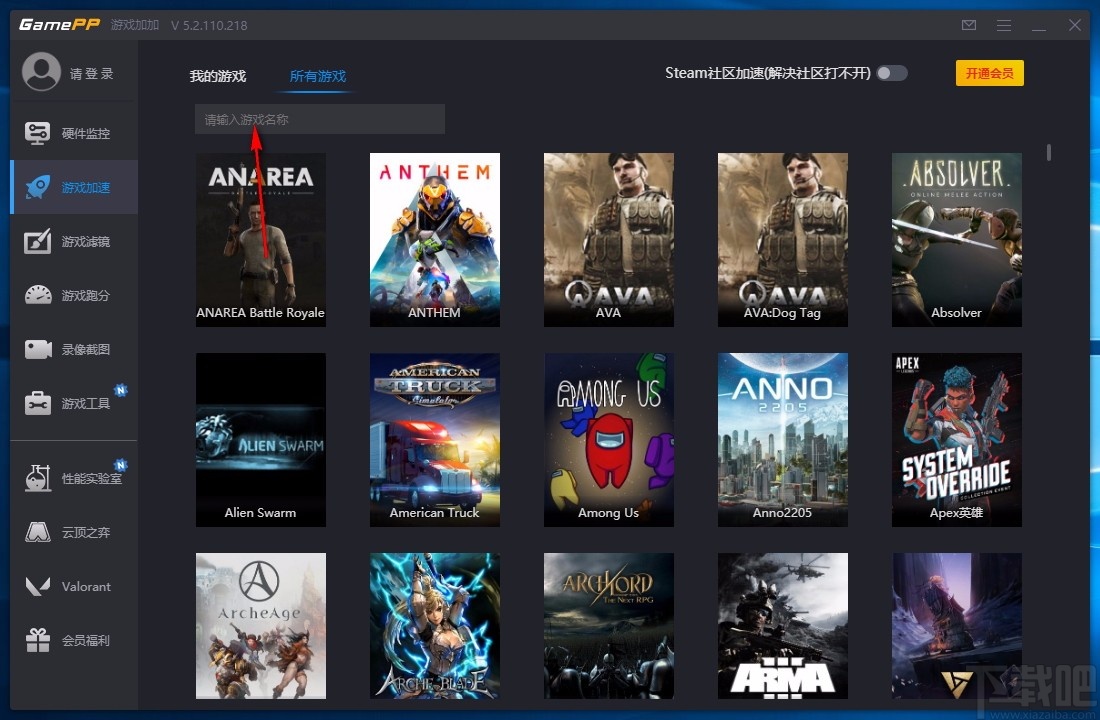The image size is (1100, 720).
Task: Click the user avatar icon
Action: coord(41,72)
